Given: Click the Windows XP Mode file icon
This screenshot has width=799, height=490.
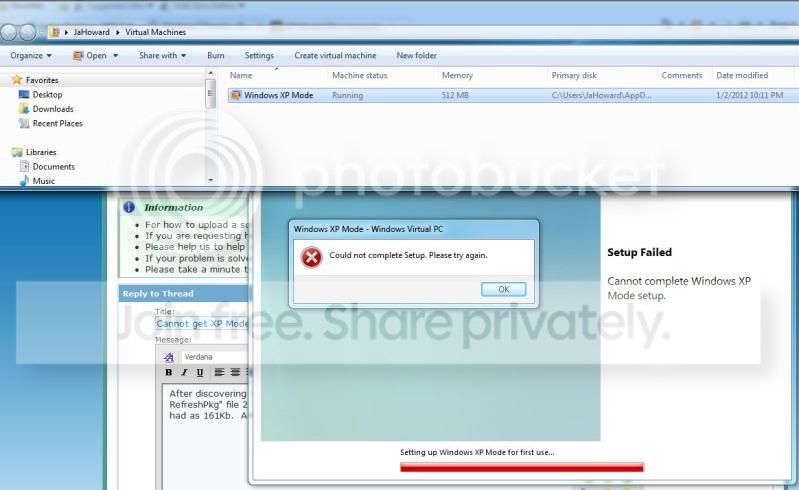Looking at the screenshot, I should (236, 95).
